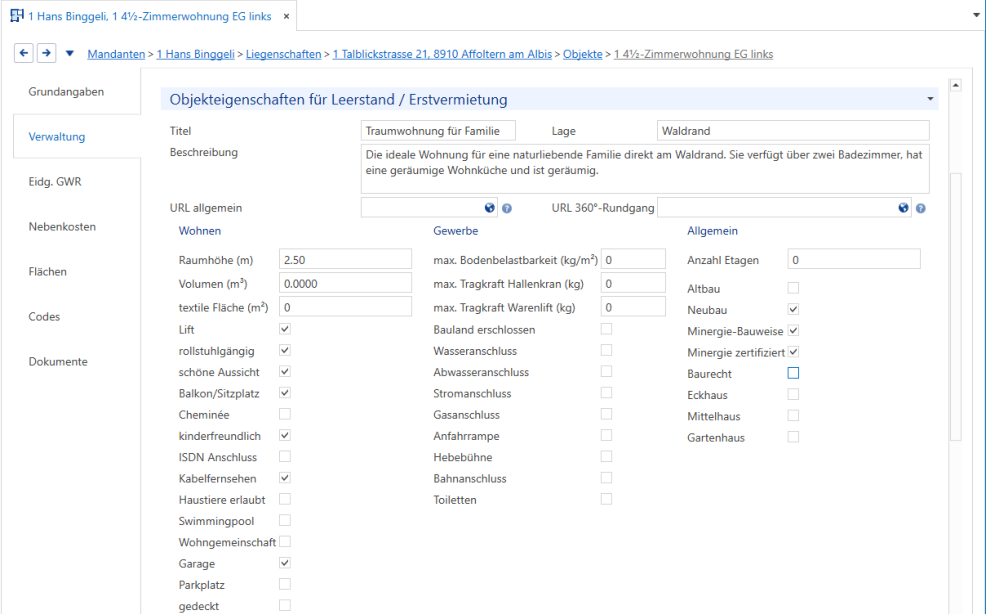Click the max. Tragkraft Warenlift field

(x=633, y=308)
